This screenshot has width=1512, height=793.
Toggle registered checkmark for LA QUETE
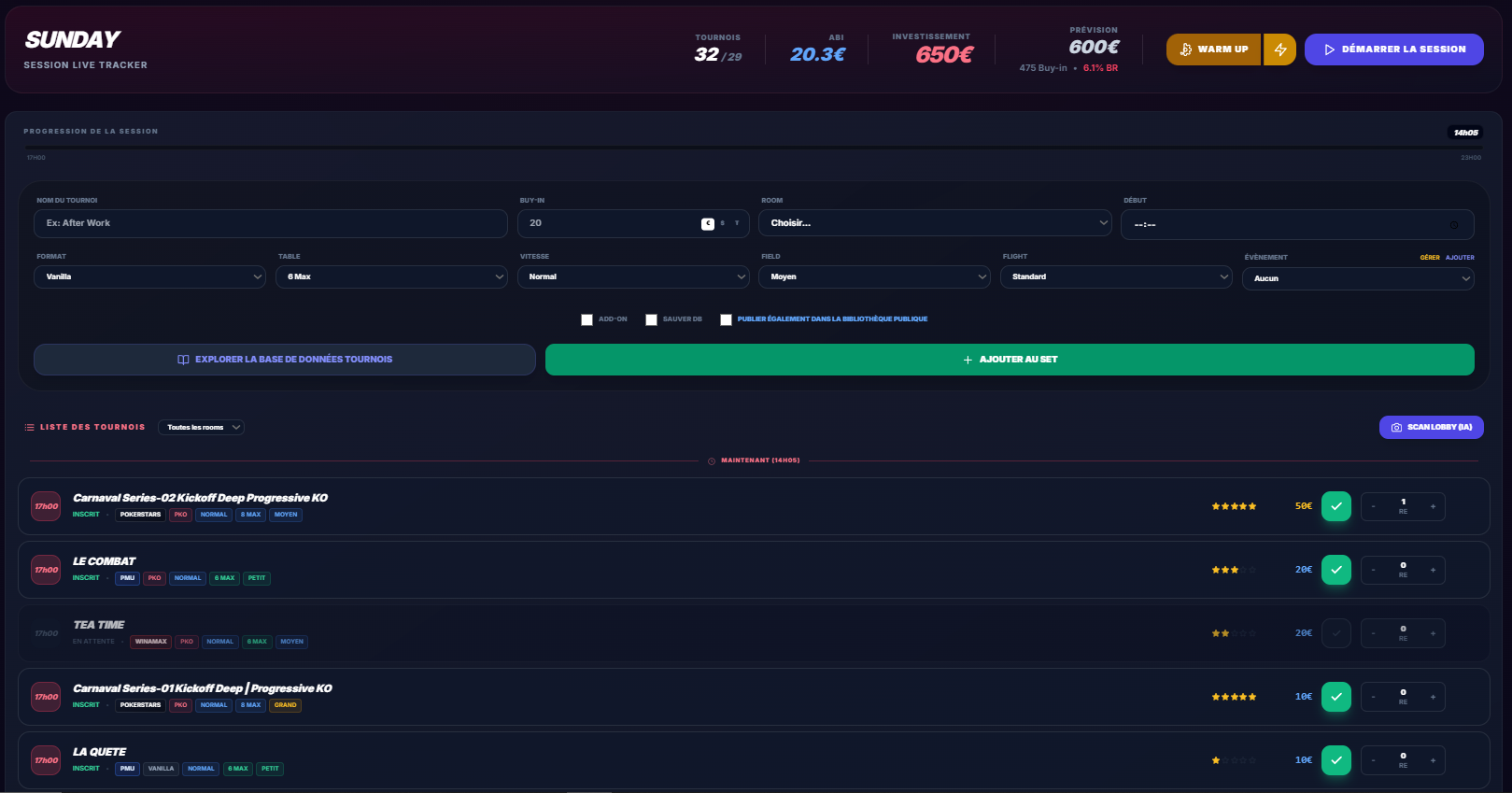[1336, 760]
